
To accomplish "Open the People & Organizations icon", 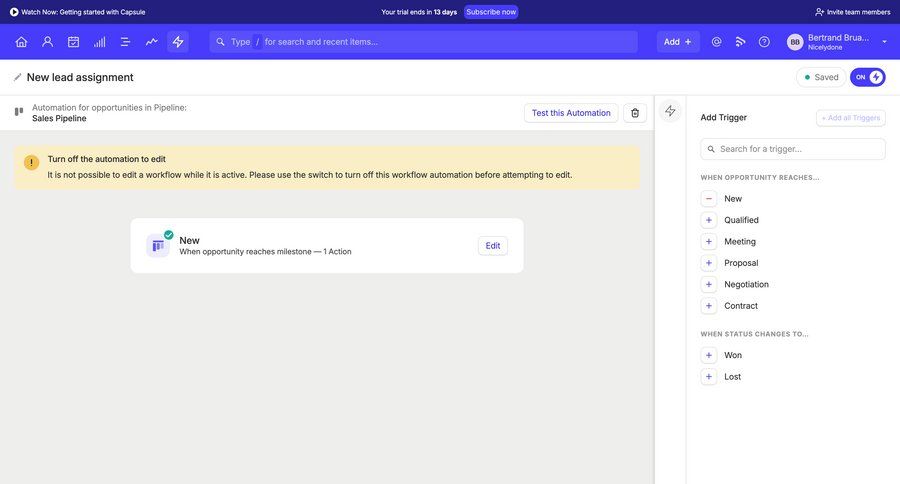I will (47, 42).
